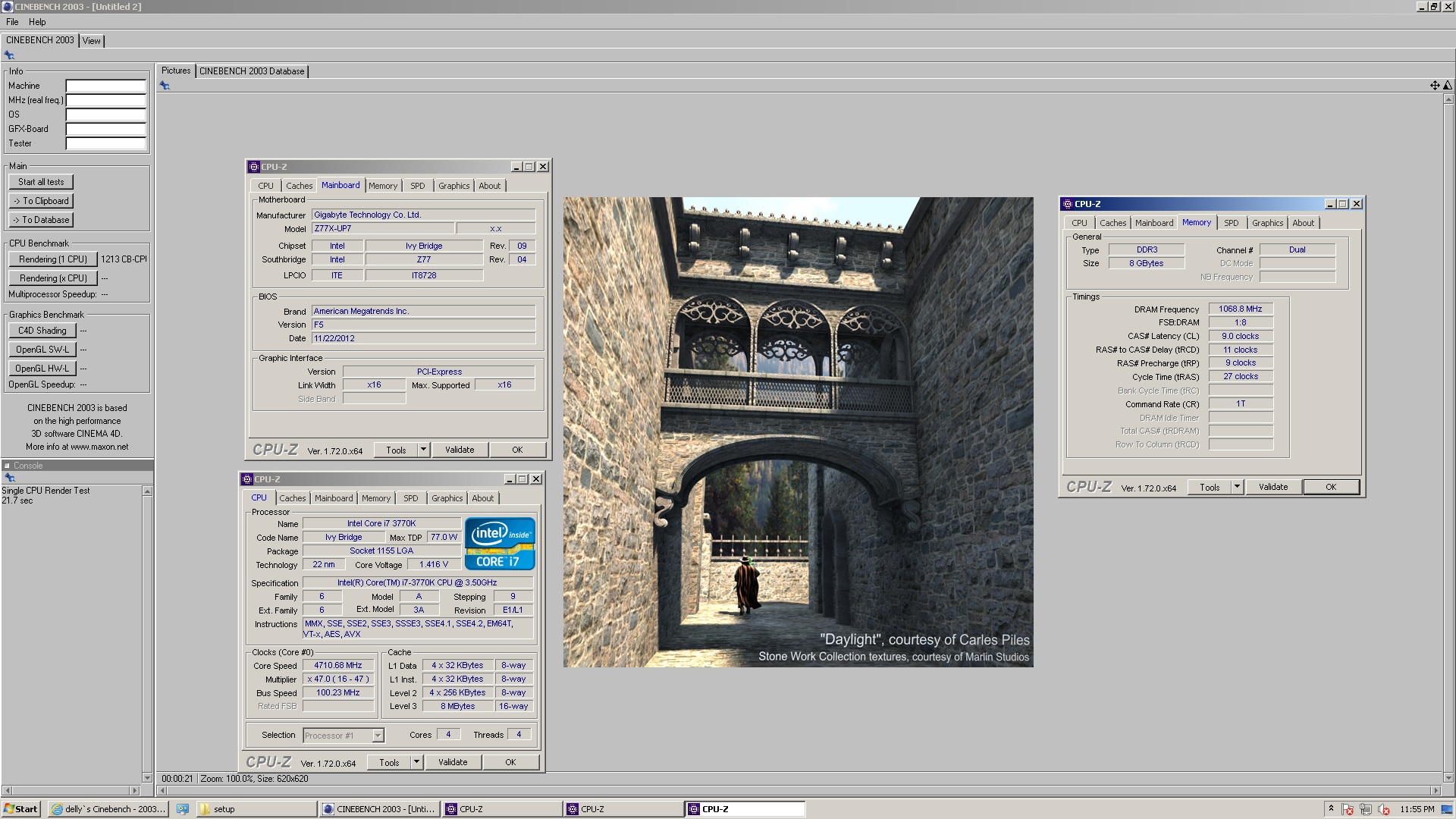Click picture view vertical scrollbar up arrow
The height and width of the screenshot is (819, 1456).
[x=1449, y=99]
